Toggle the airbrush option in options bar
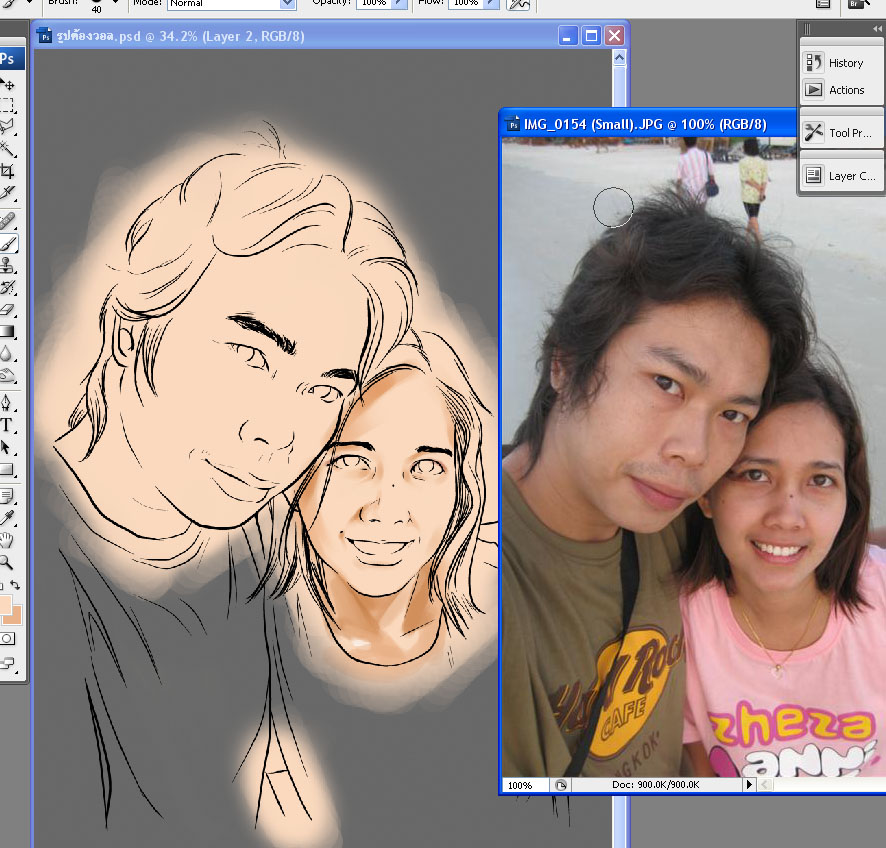 click(x=518, y=4)
